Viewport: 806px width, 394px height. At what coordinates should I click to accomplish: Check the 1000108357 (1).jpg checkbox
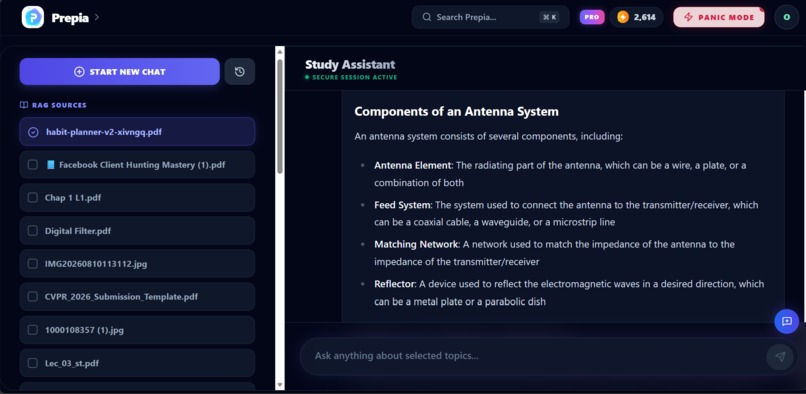(x=33, y=330)
